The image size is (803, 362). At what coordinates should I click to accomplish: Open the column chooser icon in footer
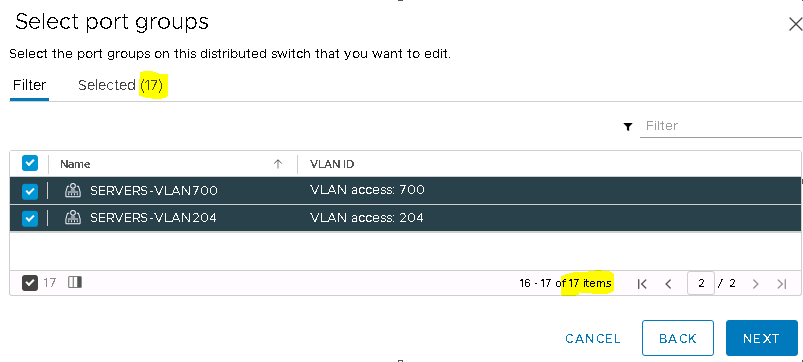point(75,282)
